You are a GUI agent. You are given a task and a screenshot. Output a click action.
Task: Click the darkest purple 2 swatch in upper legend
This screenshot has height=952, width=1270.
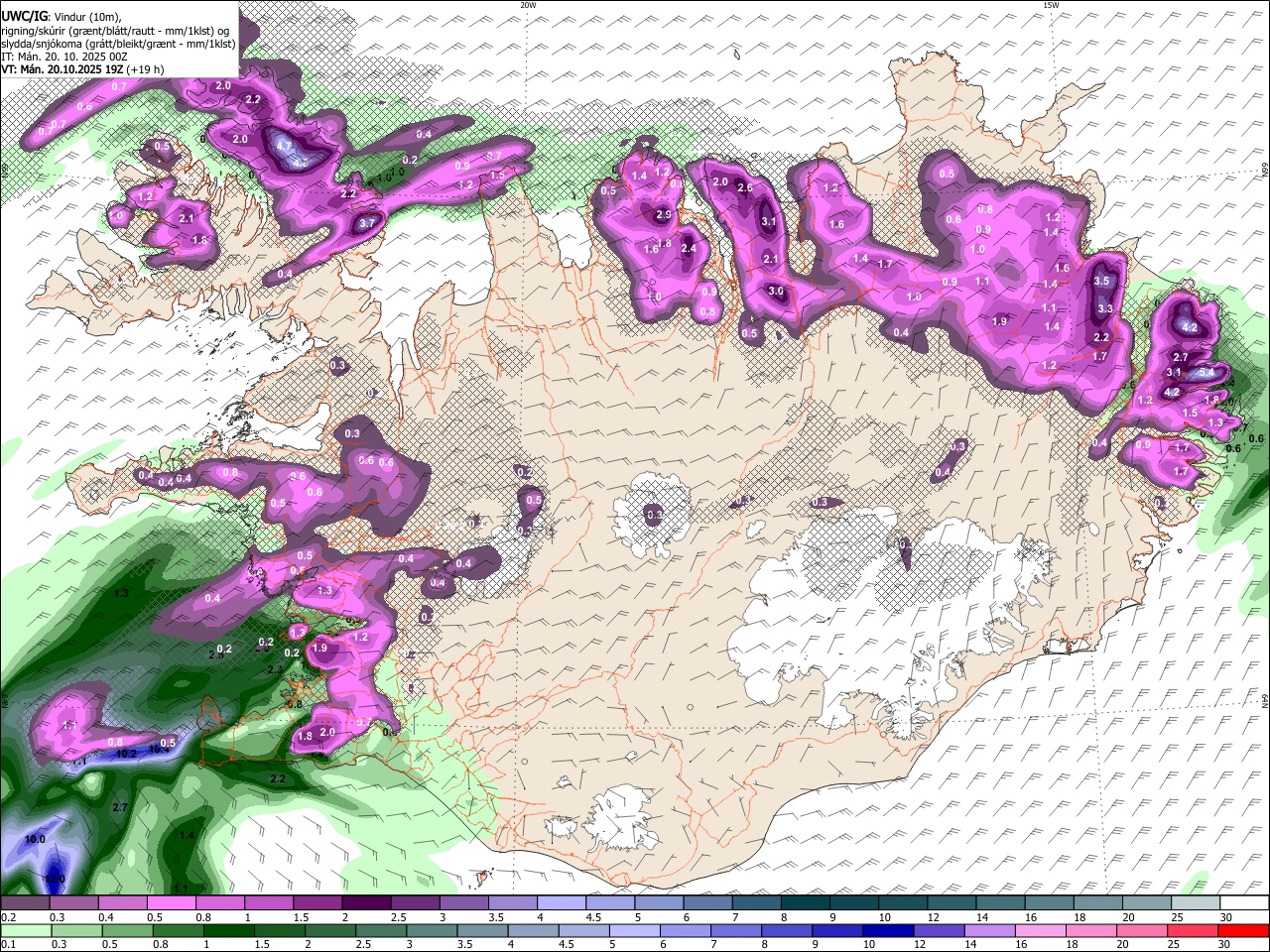(365, 903)
